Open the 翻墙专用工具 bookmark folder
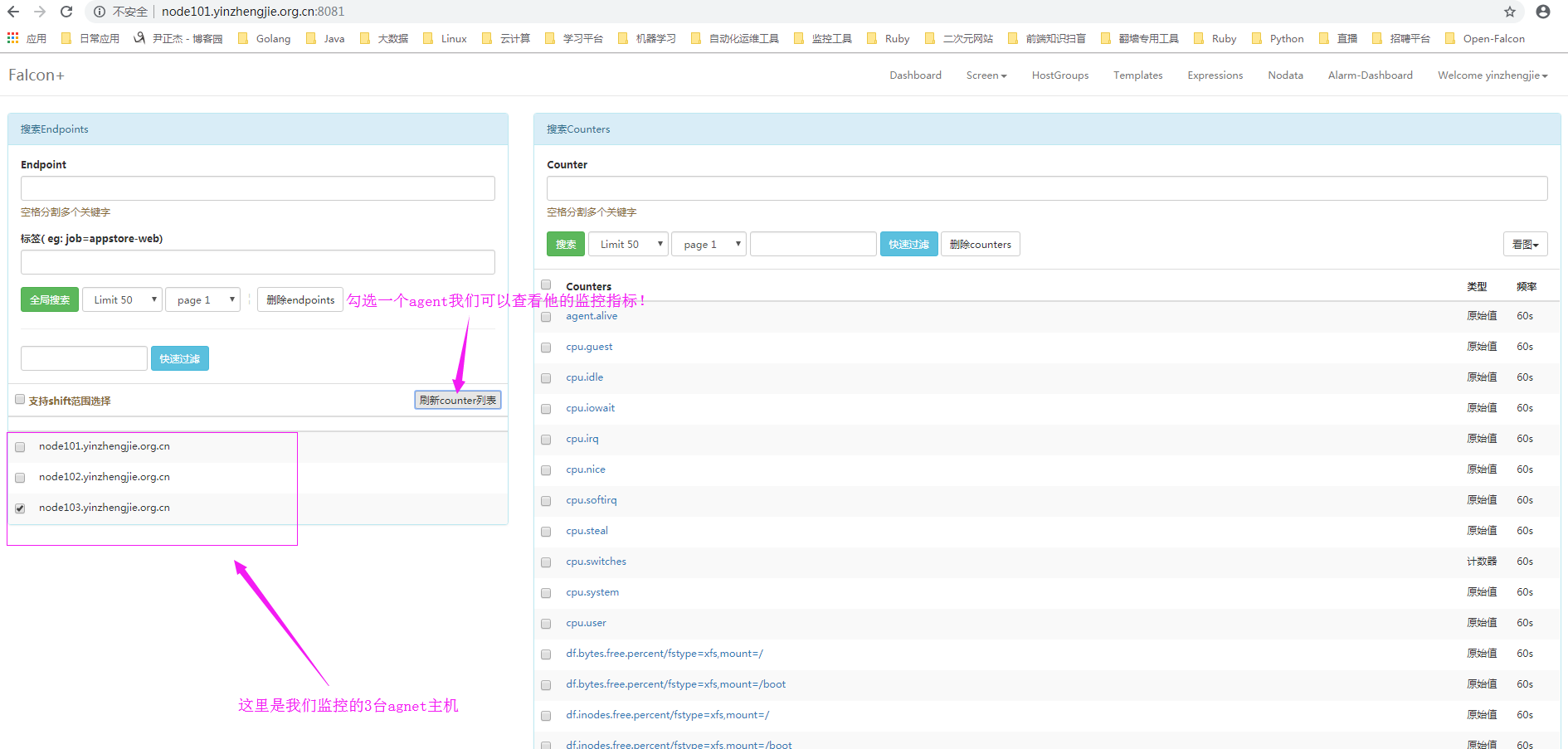Image resolution: width=1568 pixels, height=749 pixels. click(1140, 38)
